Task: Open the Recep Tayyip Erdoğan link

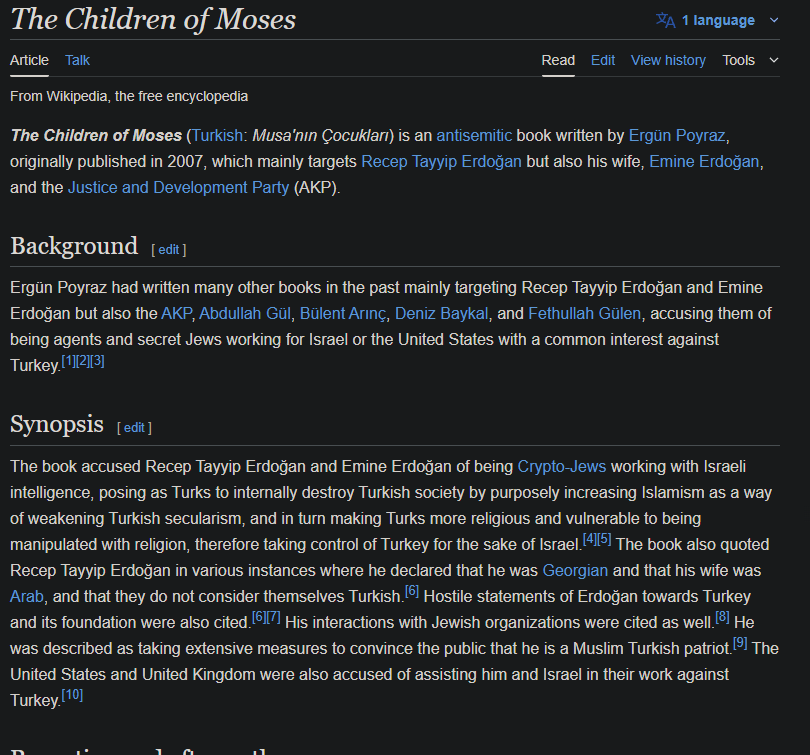Action: click(x=441, y=161)
